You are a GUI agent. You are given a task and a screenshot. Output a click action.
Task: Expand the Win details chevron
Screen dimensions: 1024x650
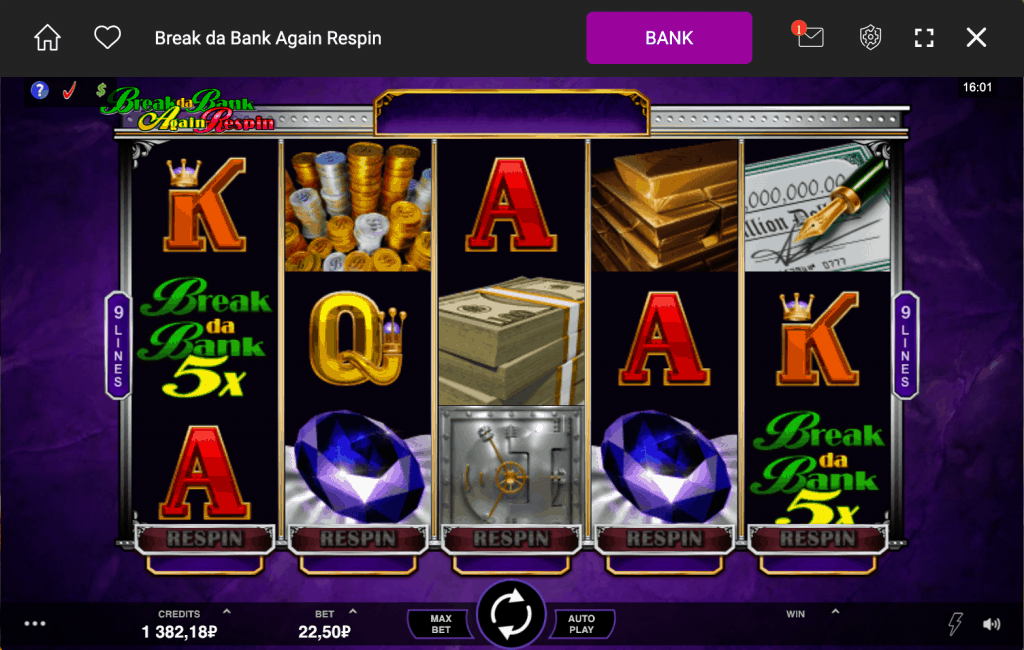835,612
